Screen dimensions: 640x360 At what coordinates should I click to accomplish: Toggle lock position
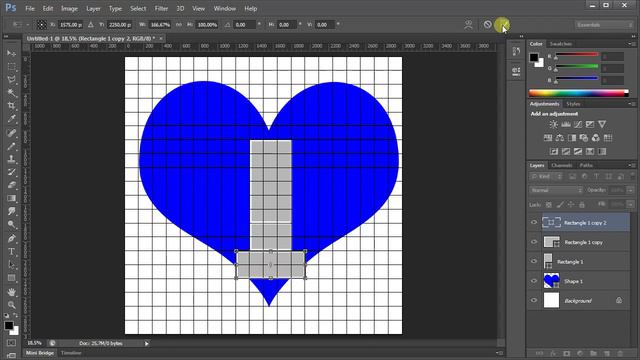[x=571, y=204]
